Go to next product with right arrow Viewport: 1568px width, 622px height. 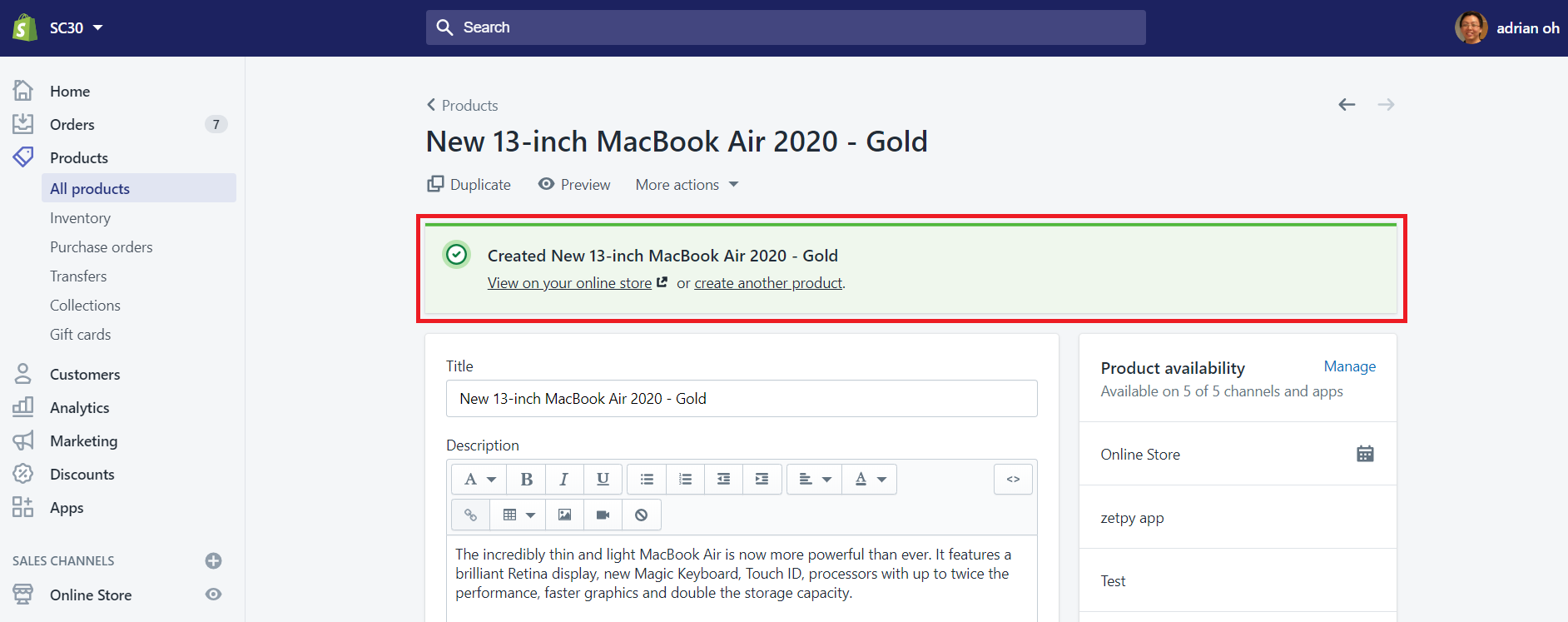1386,104
